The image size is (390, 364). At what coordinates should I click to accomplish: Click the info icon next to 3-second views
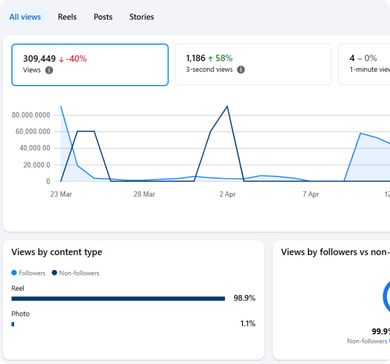coord(241,70)
